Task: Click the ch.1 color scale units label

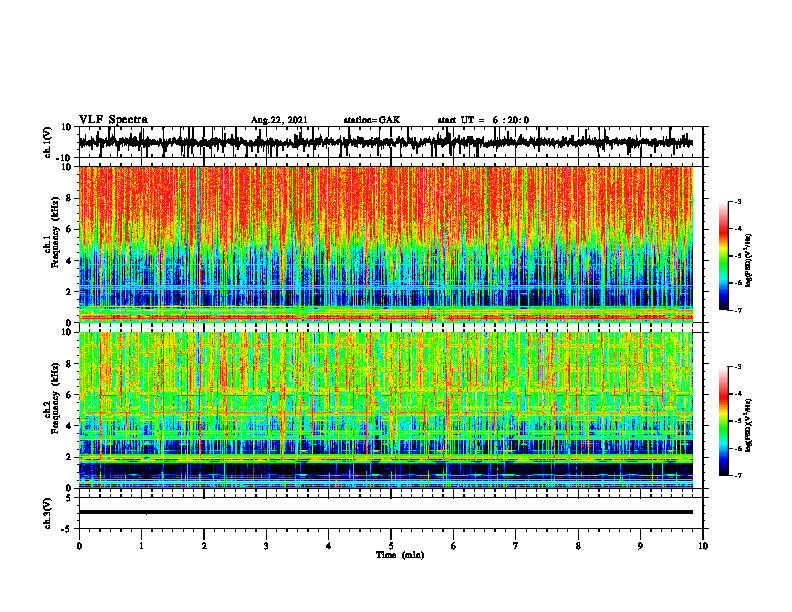Action: click(x=749, y=261)
